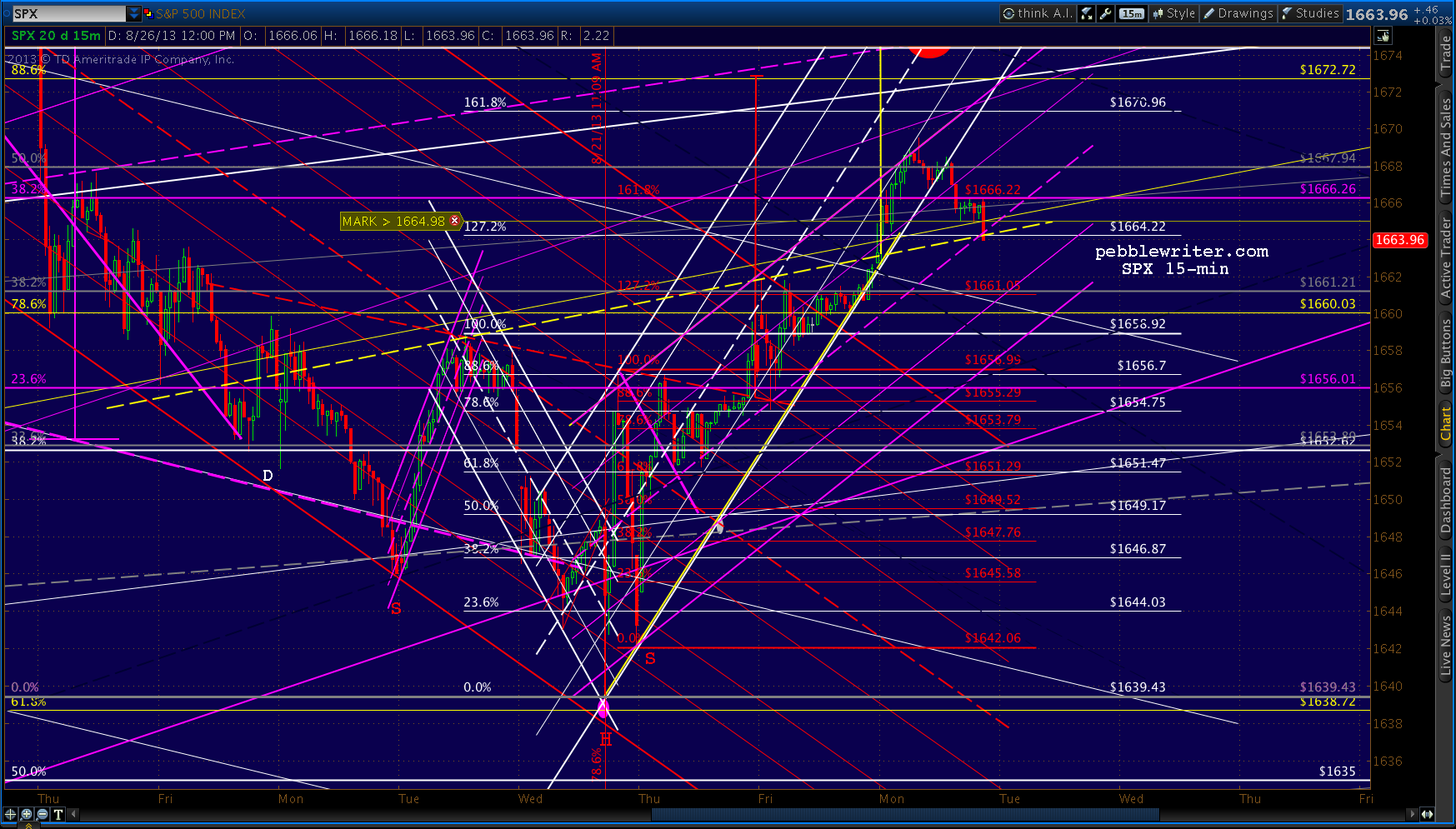
Task: Expand the symbol selector dropdown arrow
Action: tap(133, 13)
